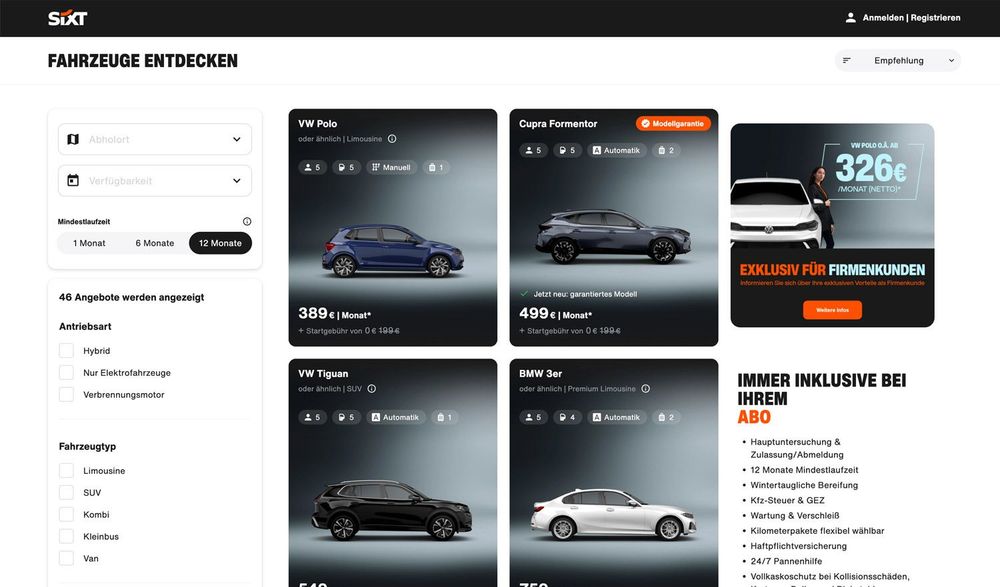Click the VW Tiguan card title
This screenshot has width=1000, height=587.
[x=323, y=373]
